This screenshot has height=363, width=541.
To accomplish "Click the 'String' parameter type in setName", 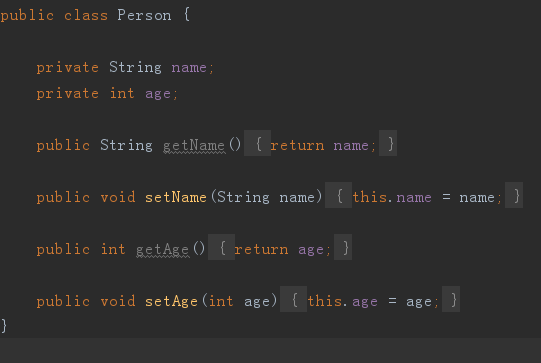I will tap(243, 197).
